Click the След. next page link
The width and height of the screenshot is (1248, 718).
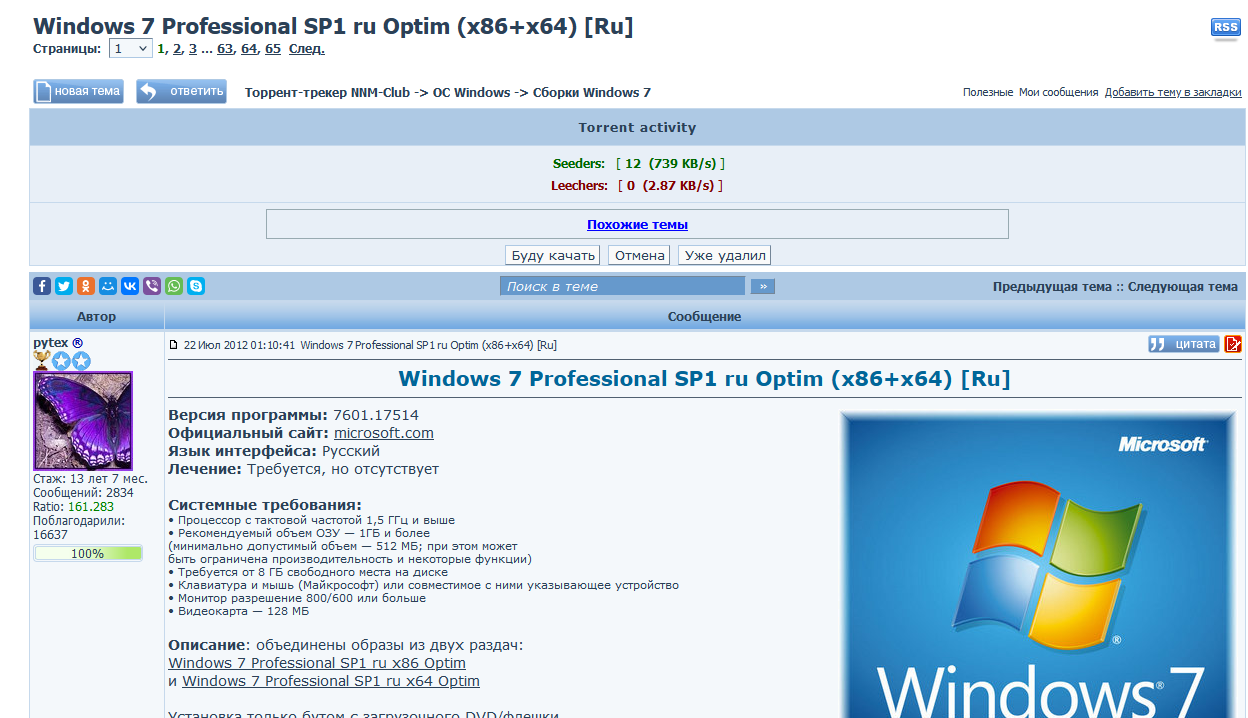pos(307,48)
